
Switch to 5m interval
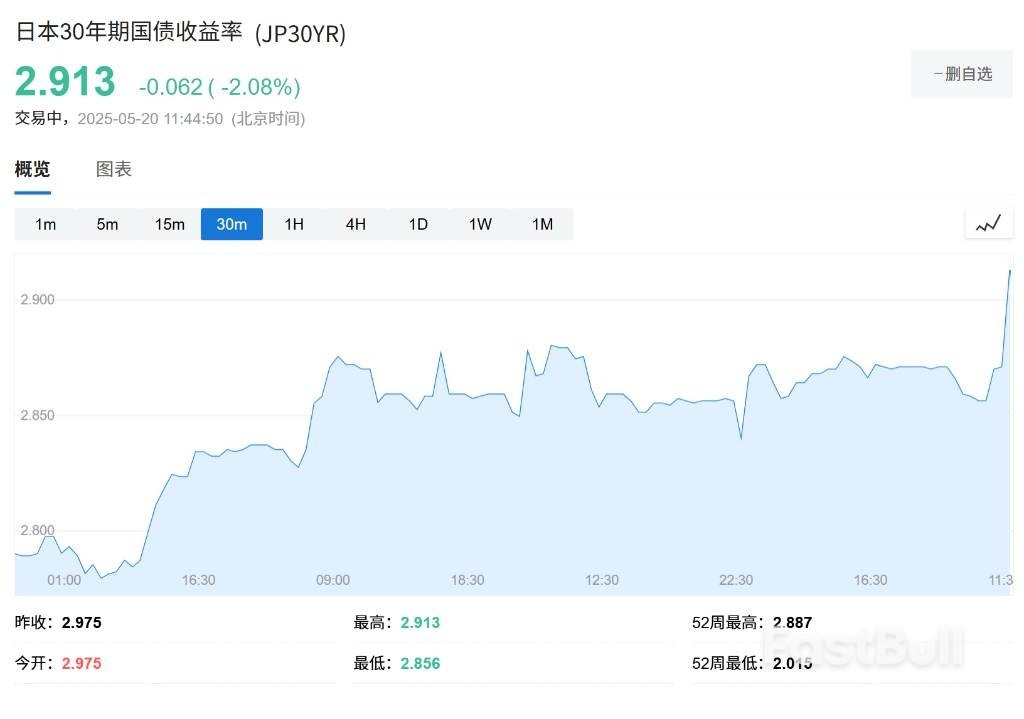pos(107,224)
